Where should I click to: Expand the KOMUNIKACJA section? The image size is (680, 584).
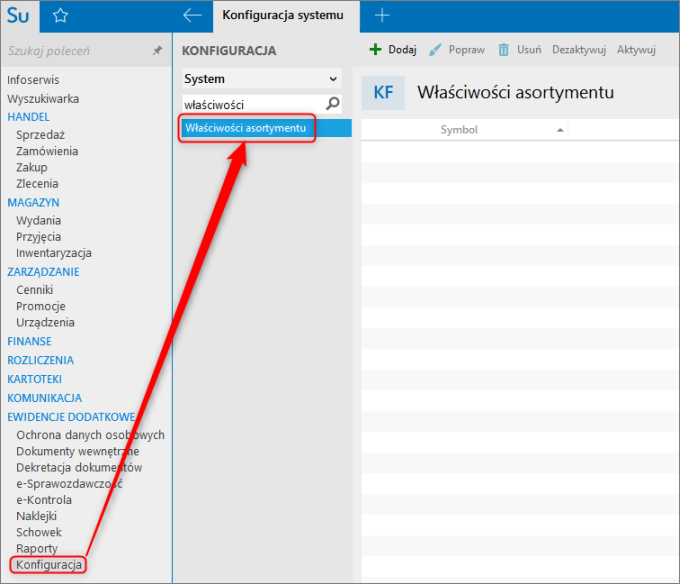coord(45,398)
